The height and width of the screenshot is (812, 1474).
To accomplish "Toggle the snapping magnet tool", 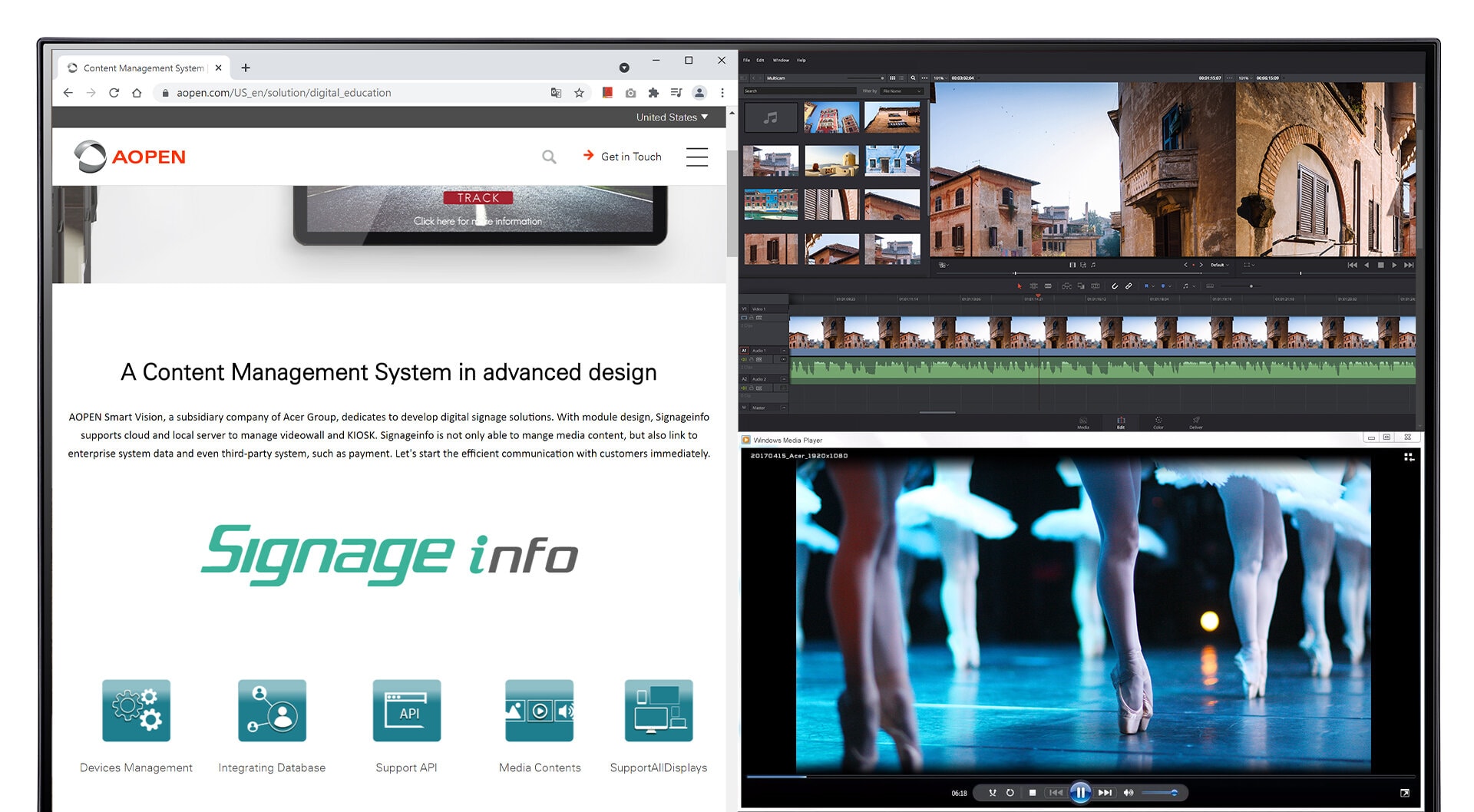I will (x=1115, y=286).
